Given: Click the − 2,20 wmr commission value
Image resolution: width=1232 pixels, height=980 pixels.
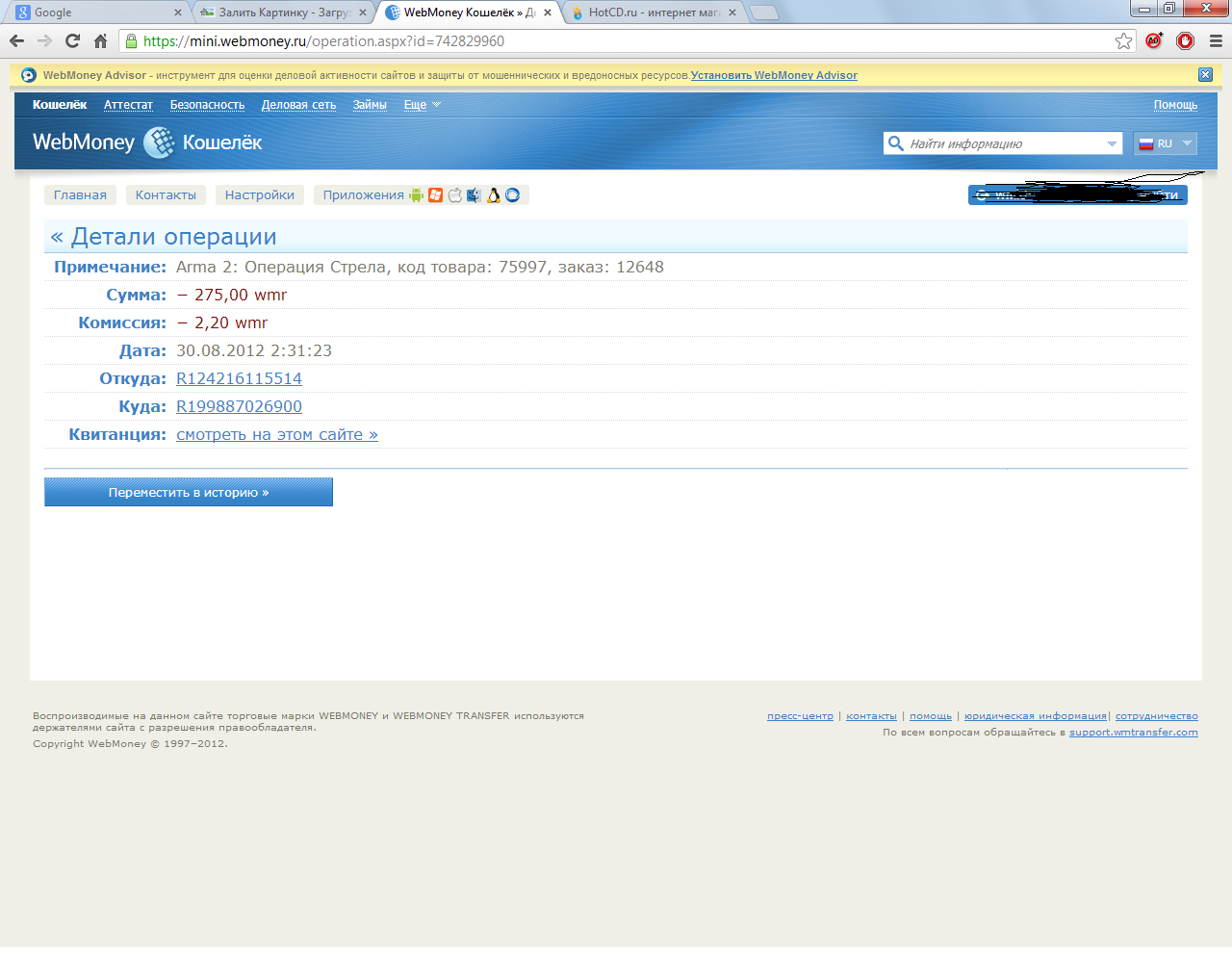Looking at the screenshot, I should click(222, 323).
